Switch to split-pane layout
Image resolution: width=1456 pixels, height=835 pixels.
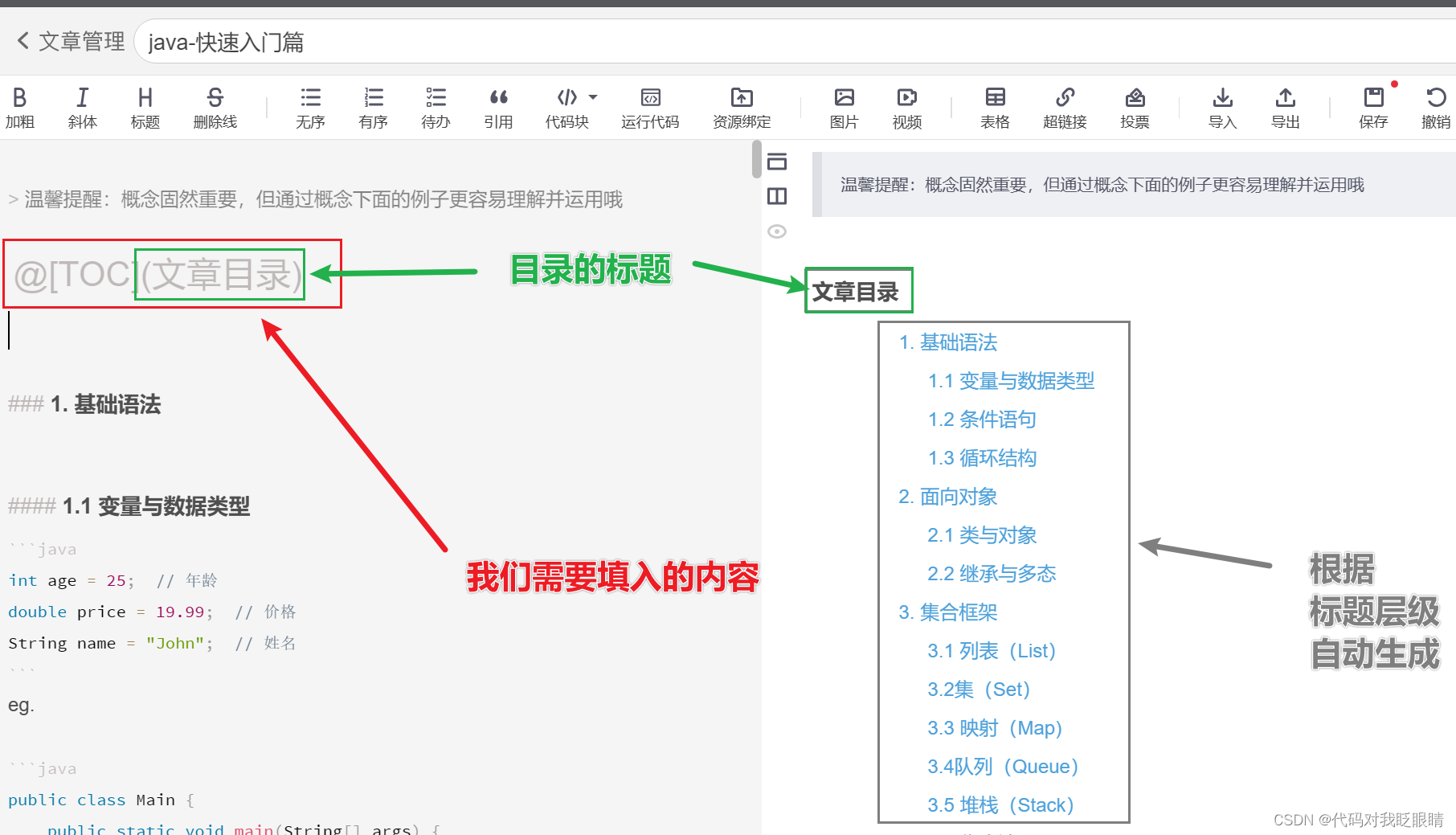(777, 196)
